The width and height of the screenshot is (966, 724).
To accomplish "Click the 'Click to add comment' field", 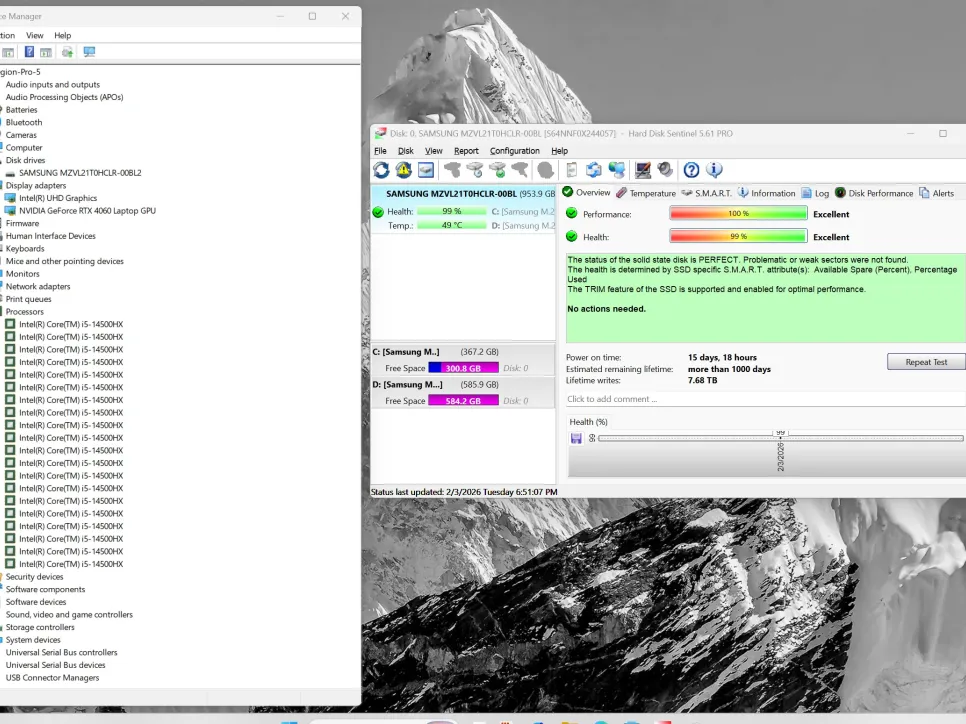I will (x=764, y=399).
